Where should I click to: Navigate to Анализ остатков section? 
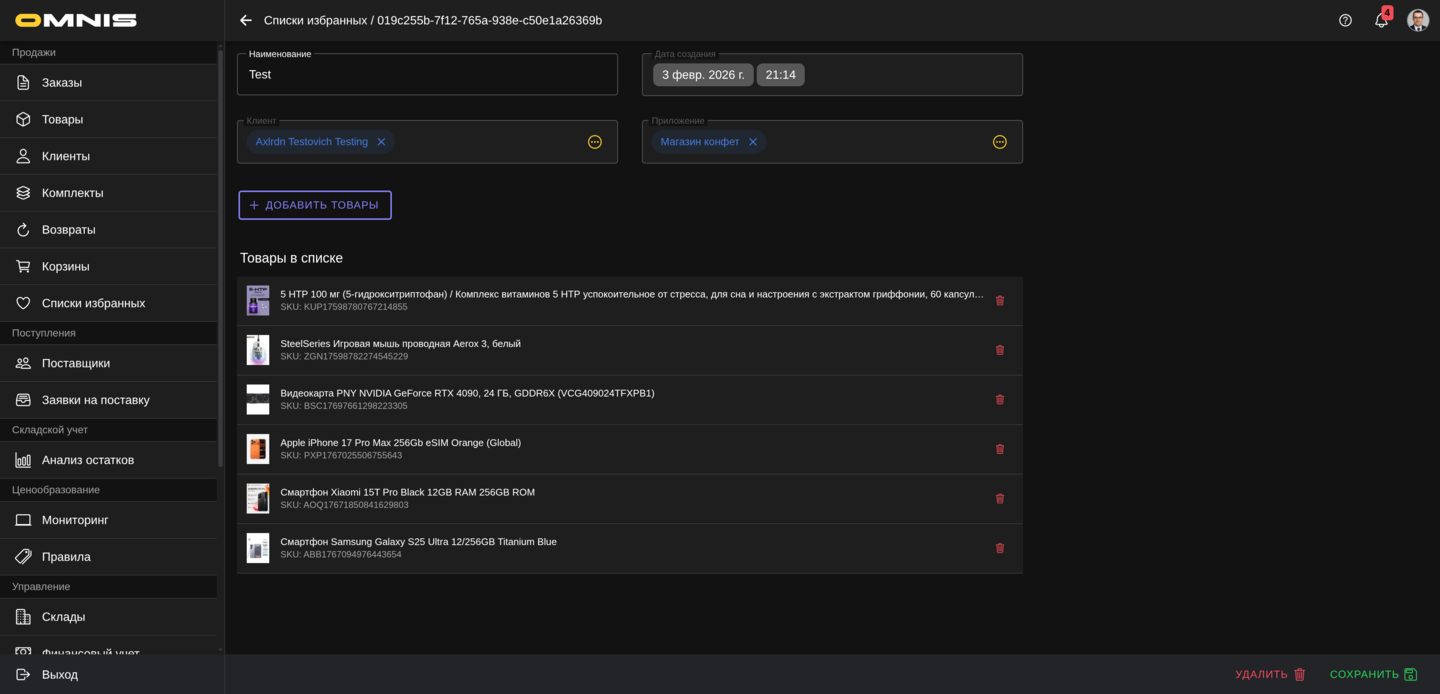(x=88, y=460)
